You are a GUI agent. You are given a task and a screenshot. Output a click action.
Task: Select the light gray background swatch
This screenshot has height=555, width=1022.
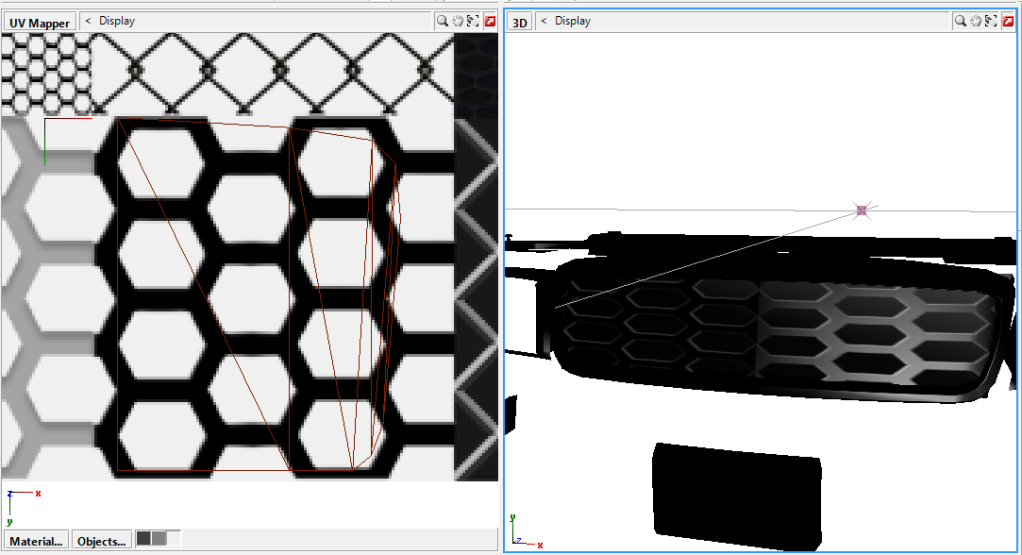173,539
